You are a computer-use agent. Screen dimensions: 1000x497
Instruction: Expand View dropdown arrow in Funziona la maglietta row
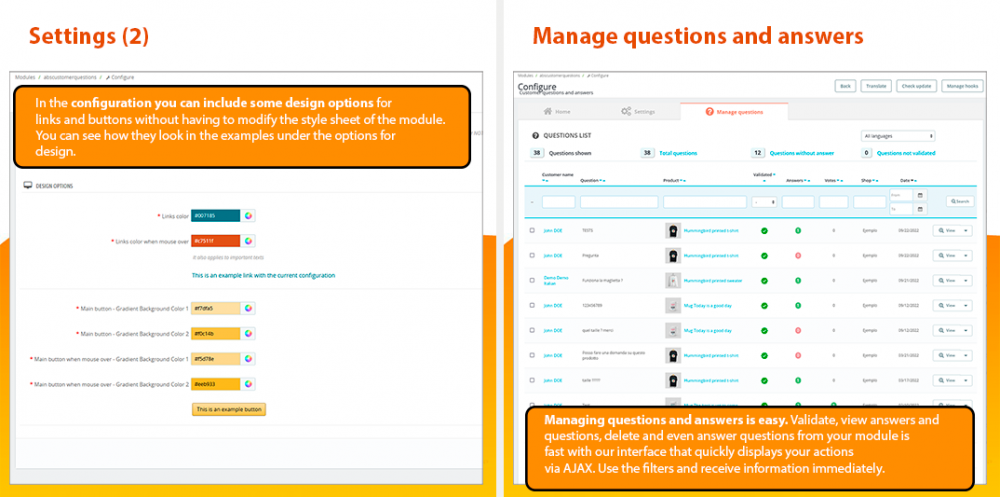[x=966, y=280]
